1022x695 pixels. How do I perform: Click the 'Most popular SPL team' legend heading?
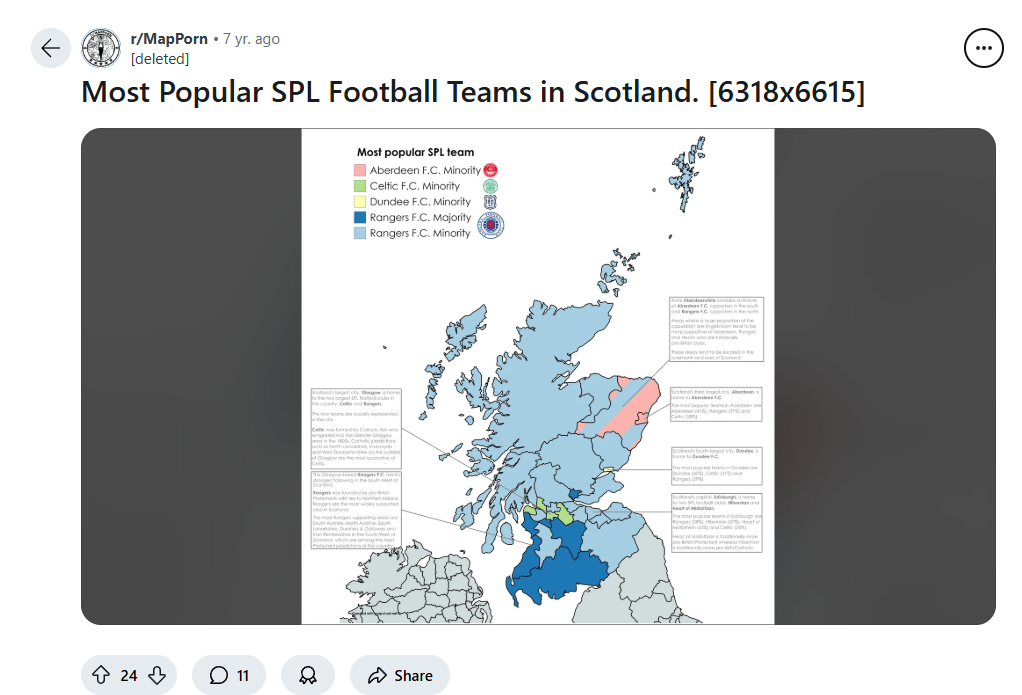(x=416, y=152)
